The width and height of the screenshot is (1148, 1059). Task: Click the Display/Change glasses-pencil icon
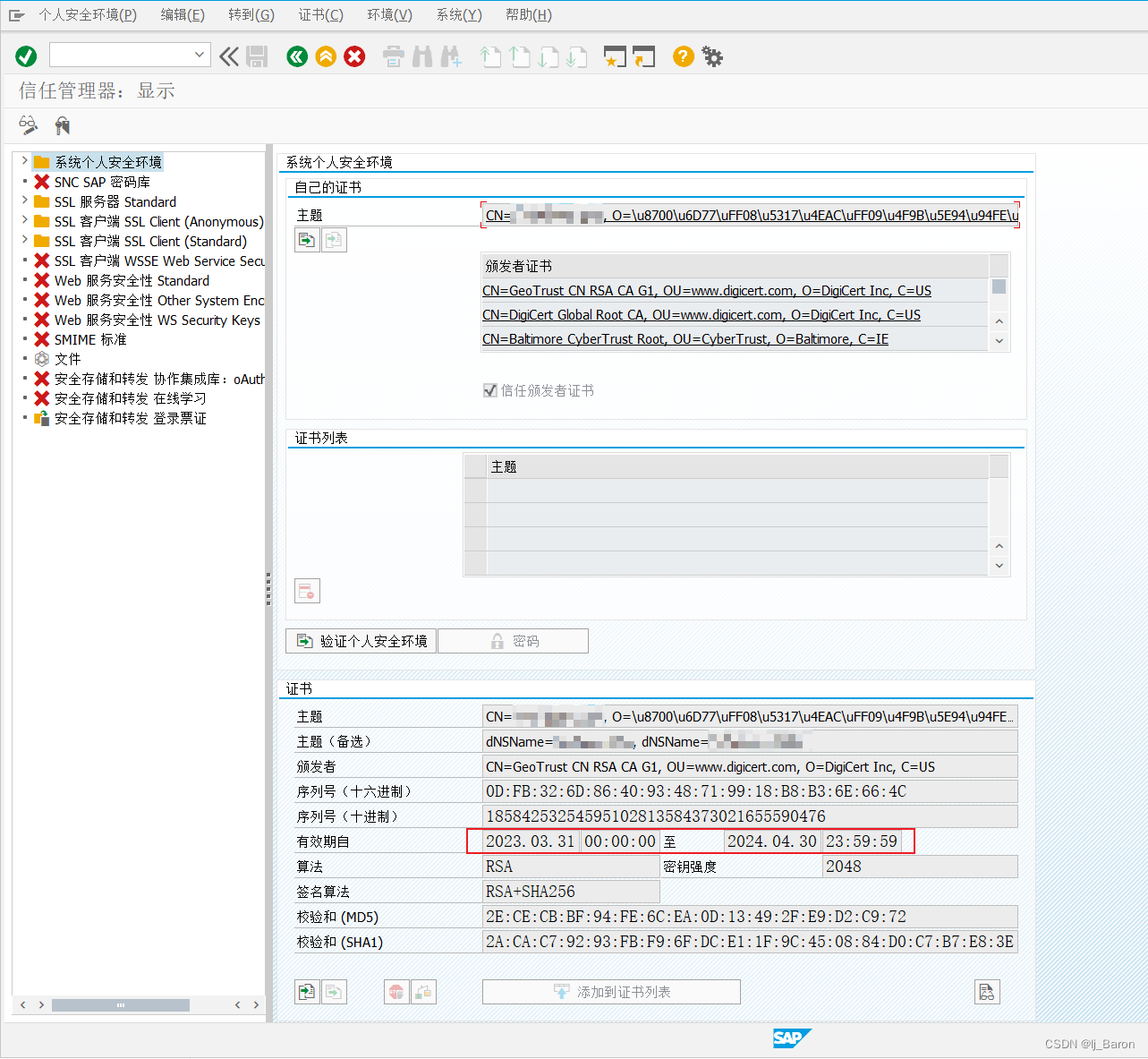(29, 124)
